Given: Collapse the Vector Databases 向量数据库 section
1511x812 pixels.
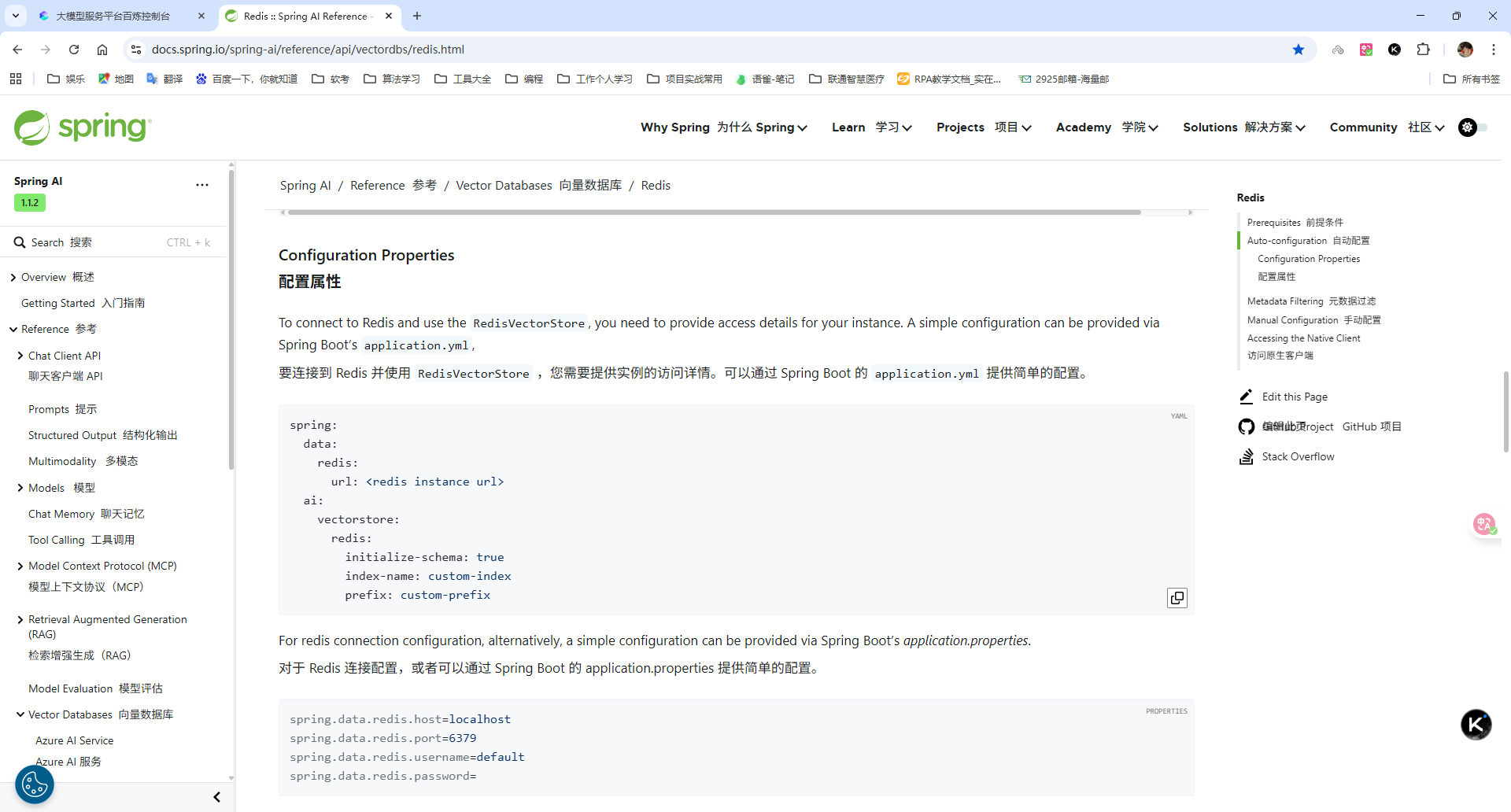Looking at the screenshot, I should pos(19,714).
